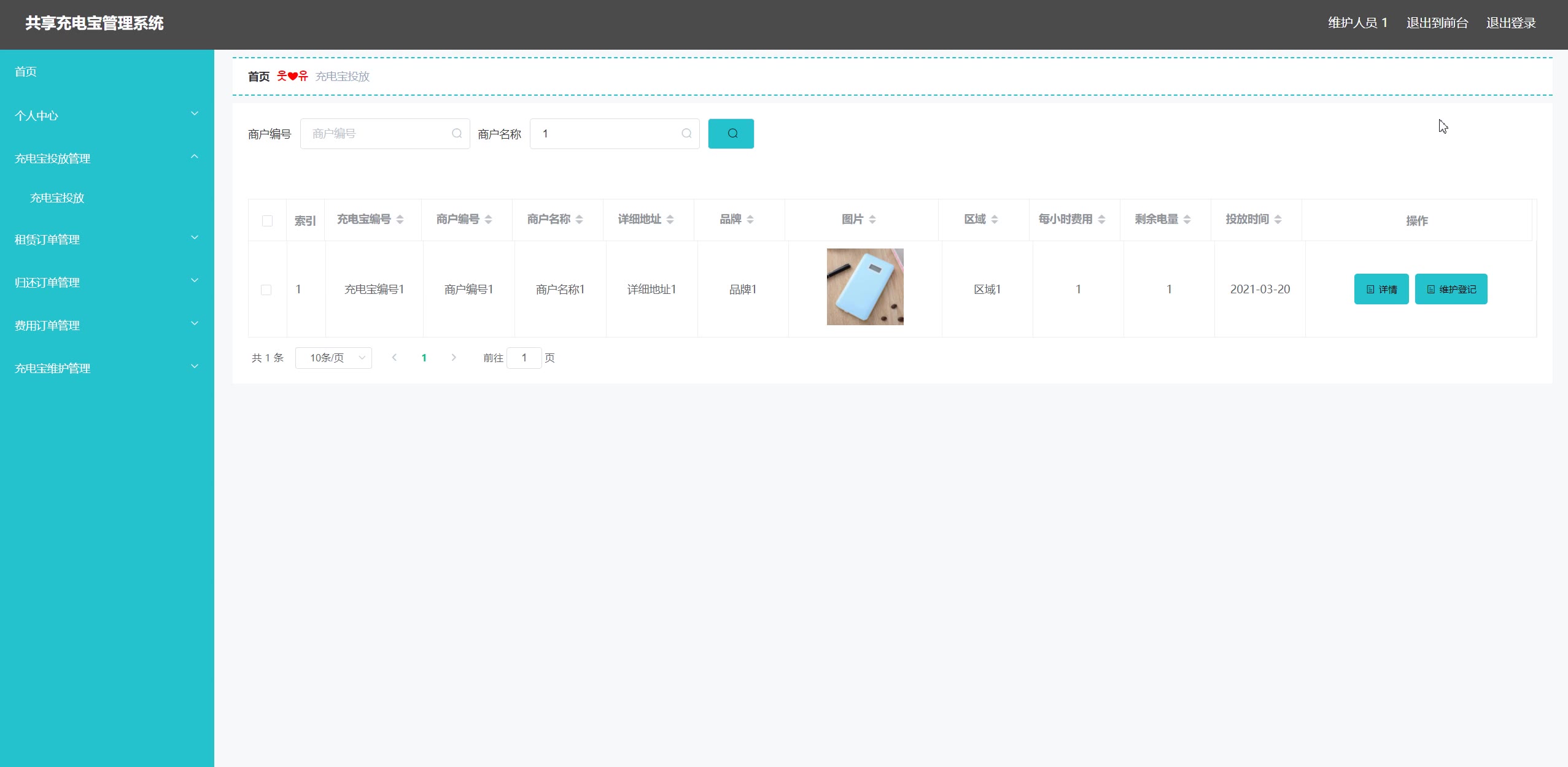
Task: Click cell 详细地址1
Action: [x=651, y=289]
